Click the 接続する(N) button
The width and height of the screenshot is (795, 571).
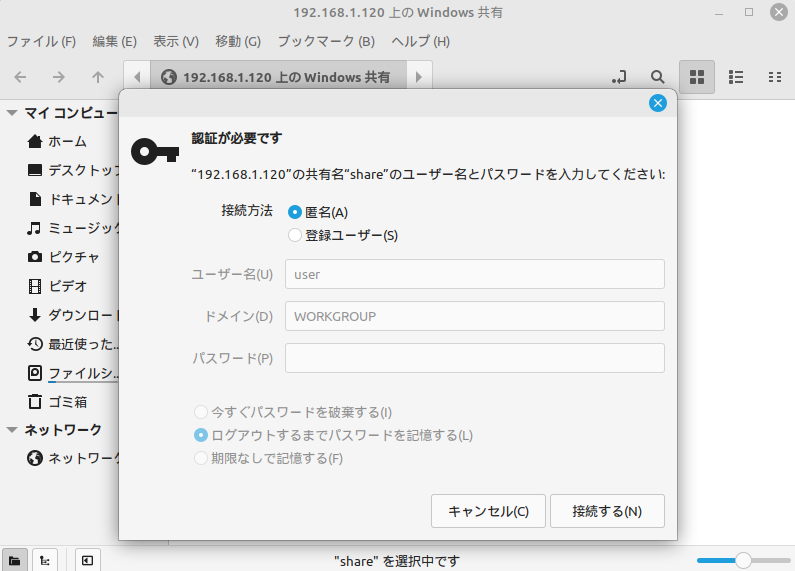click(607, 511)
